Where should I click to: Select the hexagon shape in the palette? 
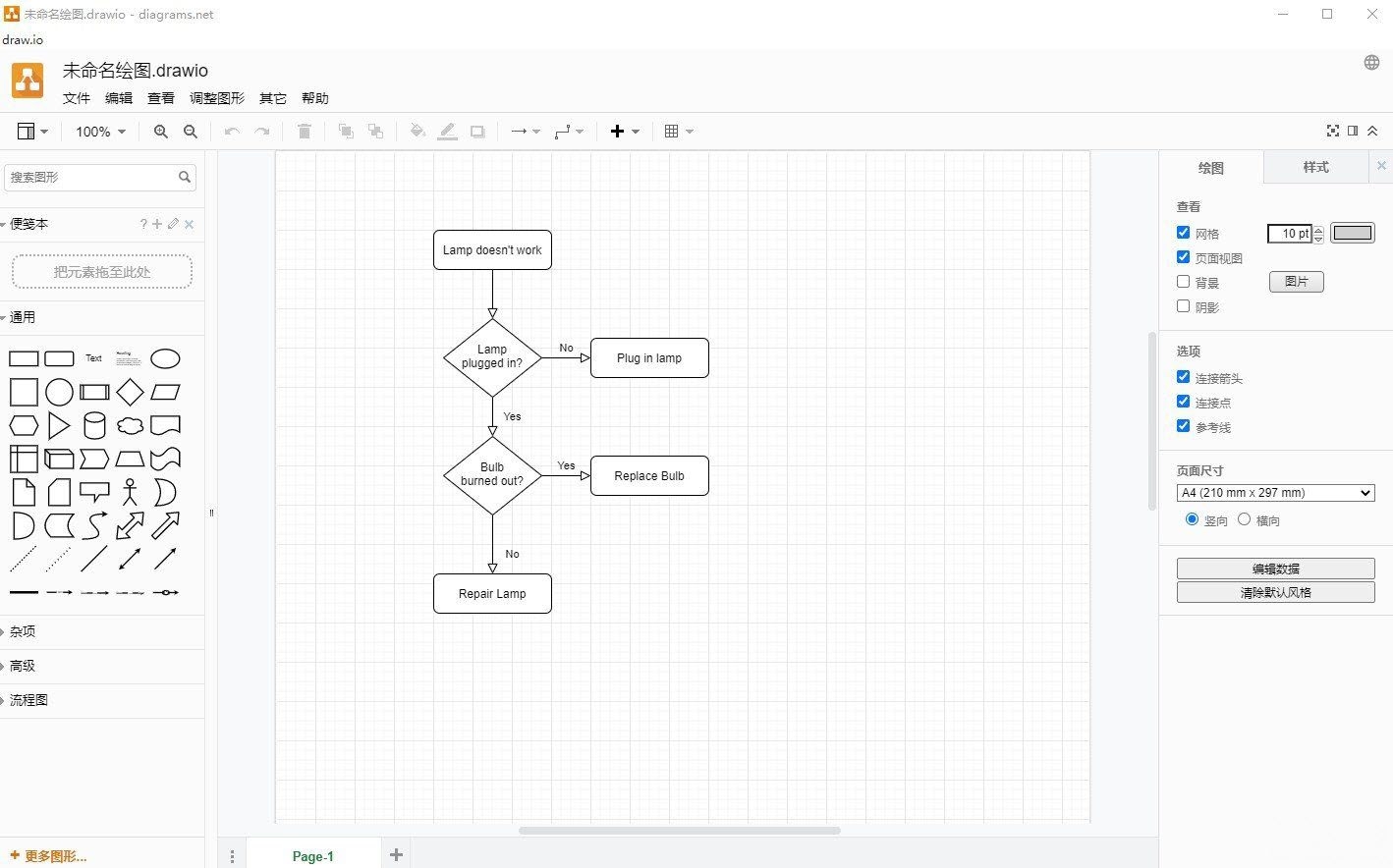click(x=24, y=426)
